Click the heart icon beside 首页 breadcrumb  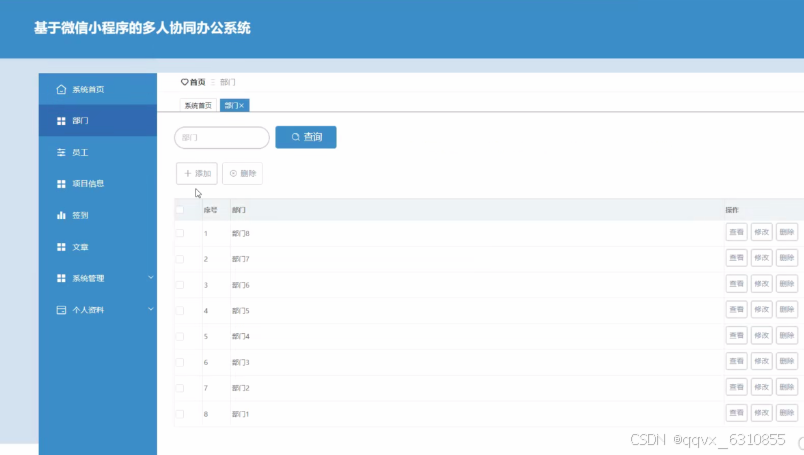click(x=184, y=82)
